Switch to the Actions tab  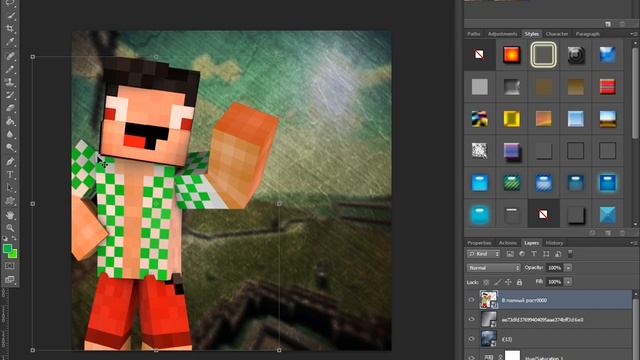click(508, 243)
